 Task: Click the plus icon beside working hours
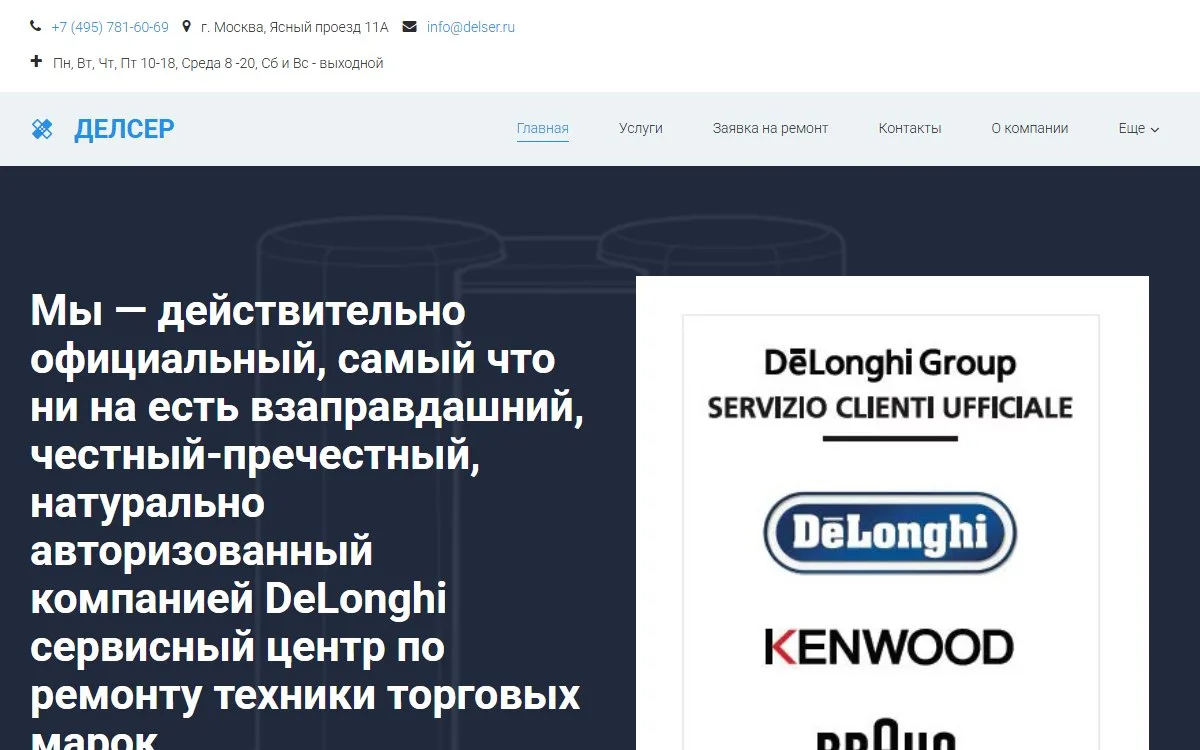click(x=37, y=62)
